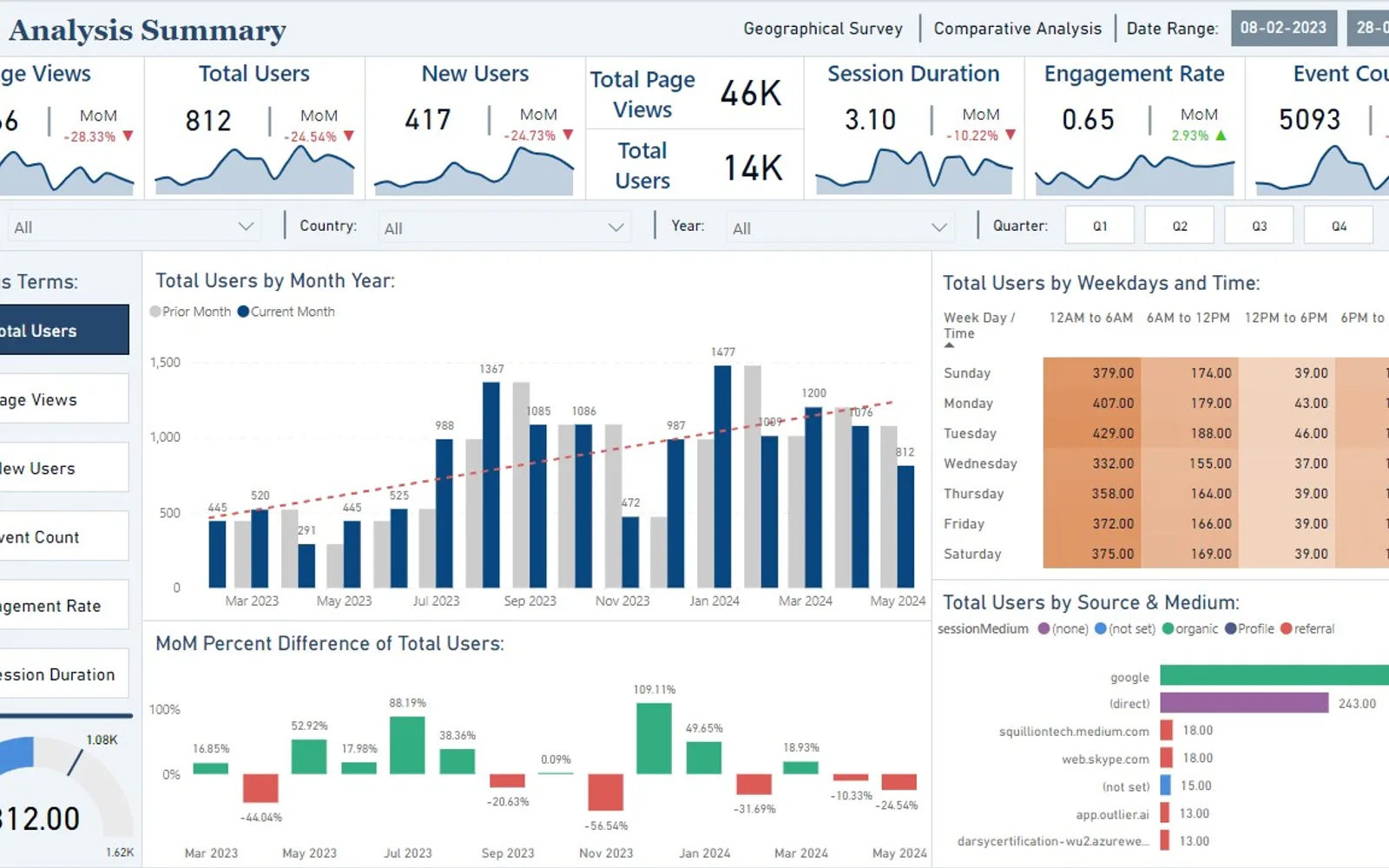Click Tuesday 12AM to 6AM cell 429.00

(x=1092, y=433)
